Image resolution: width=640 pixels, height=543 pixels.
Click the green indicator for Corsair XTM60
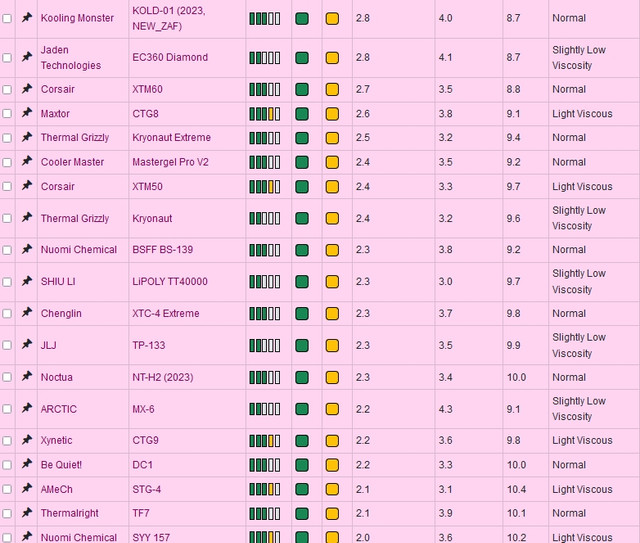click(x=302, y=89)
